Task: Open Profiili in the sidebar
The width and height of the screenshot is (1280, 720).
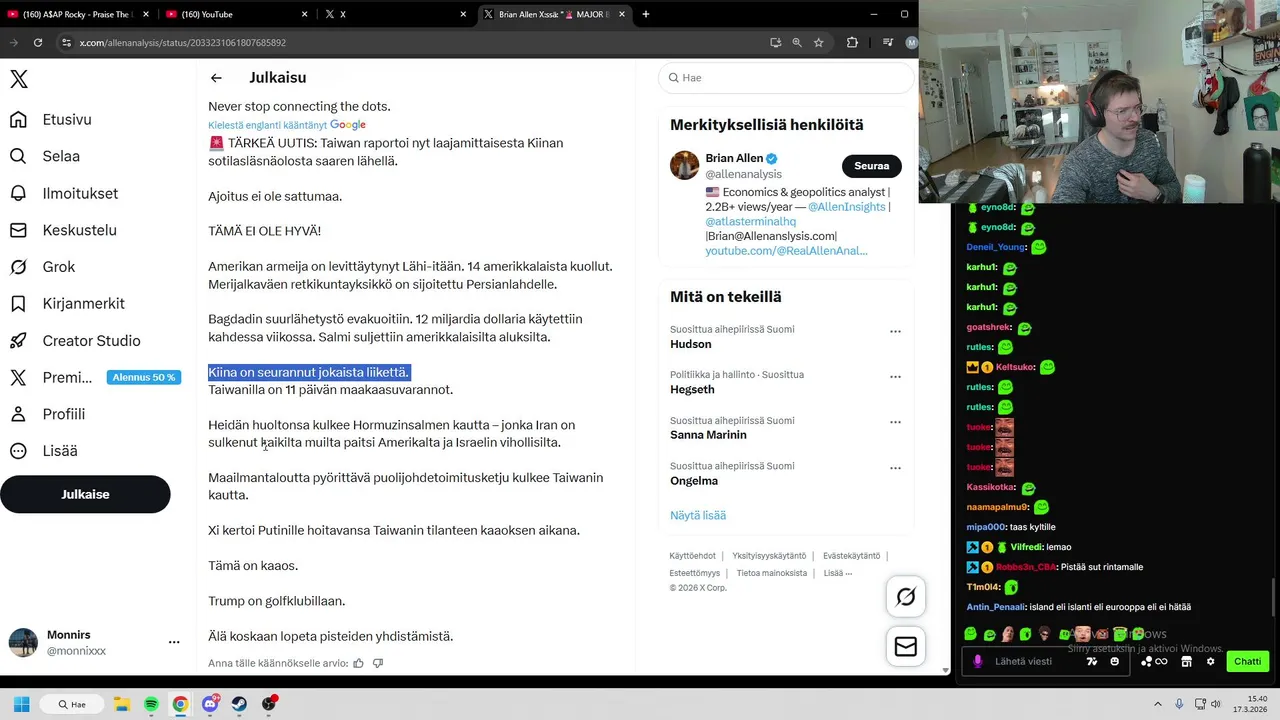Action: coord(46,414)
